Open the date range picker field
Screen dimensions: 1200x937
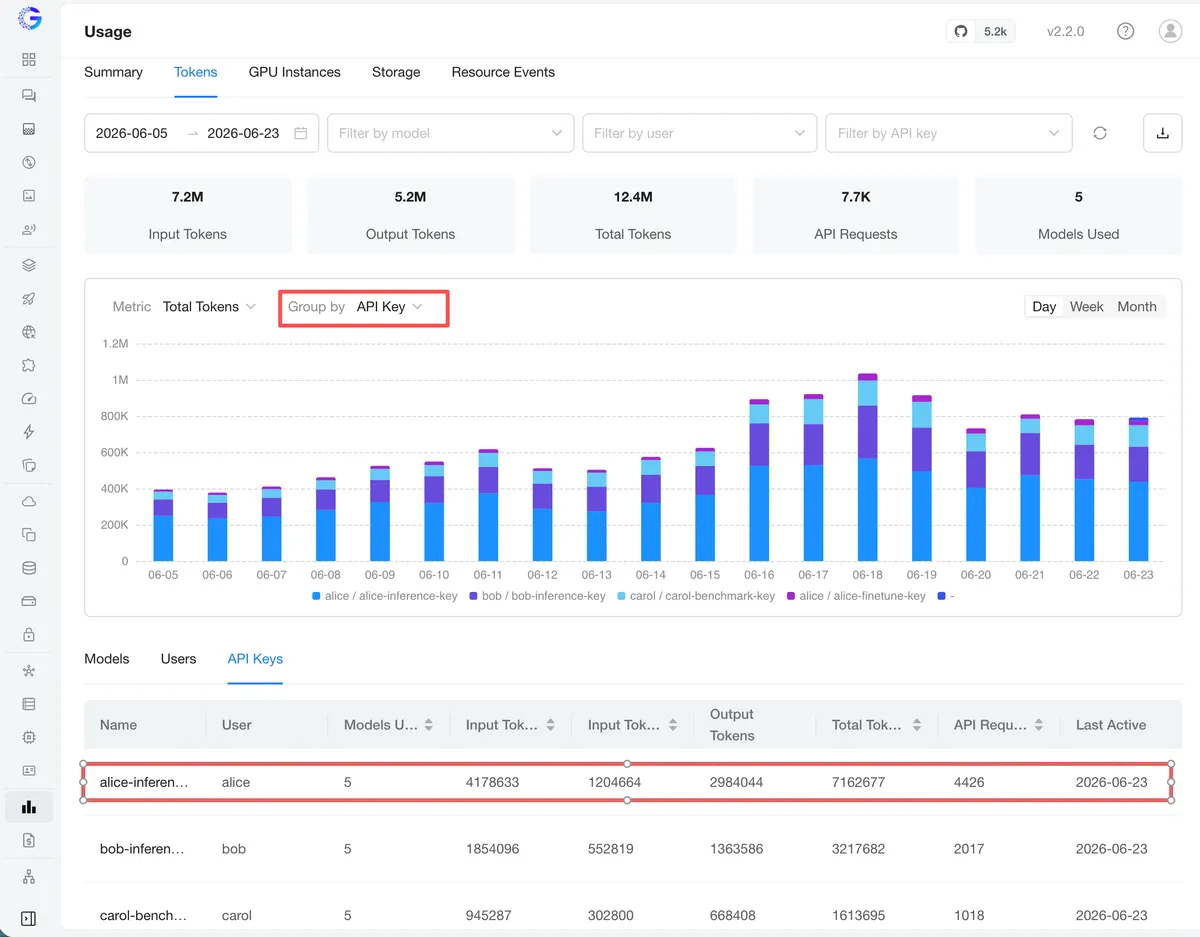202,133
